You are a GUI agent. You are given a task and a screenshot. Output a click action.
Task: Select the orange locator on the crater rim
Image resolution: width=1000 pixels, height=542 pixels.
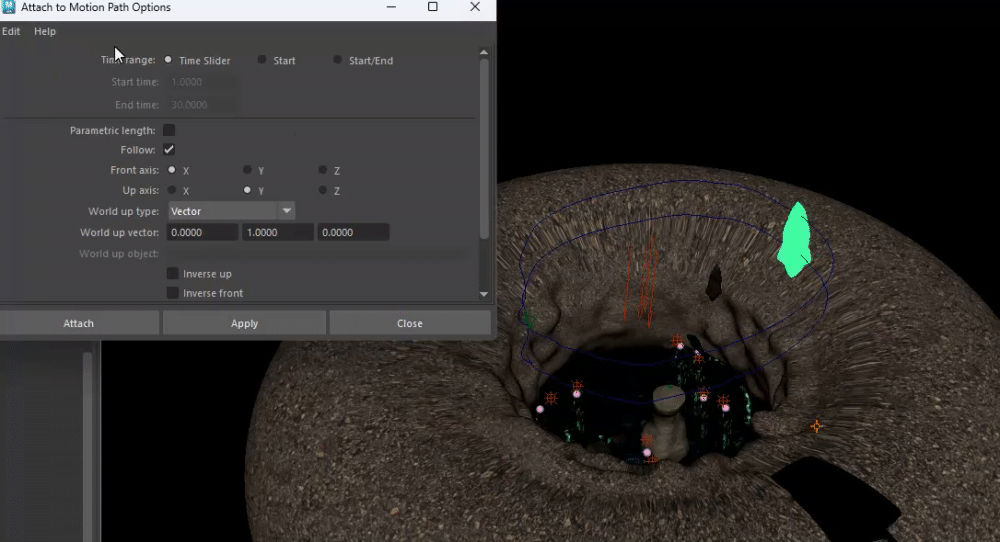click(x=816, y=426)
